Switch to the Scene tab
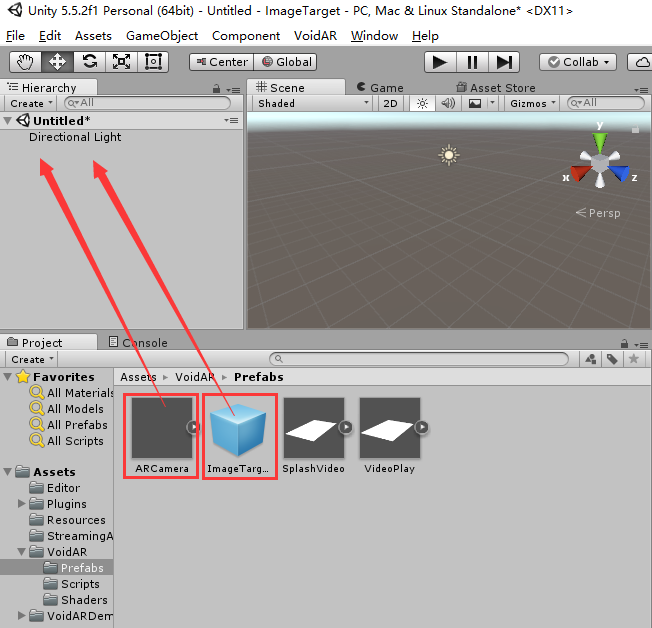Image resolution: width=652 pixels, height=628 pixels. point(296,87)
